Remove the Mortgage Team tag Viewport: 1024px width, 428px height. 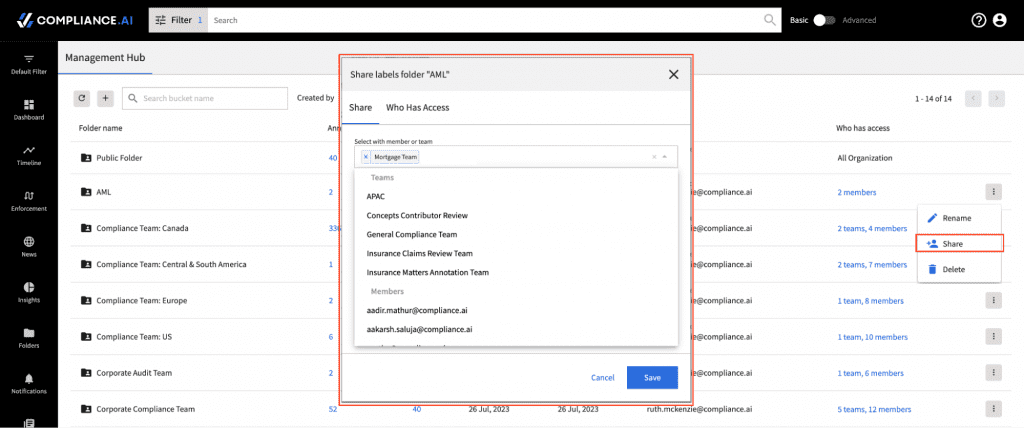[366, 157]
